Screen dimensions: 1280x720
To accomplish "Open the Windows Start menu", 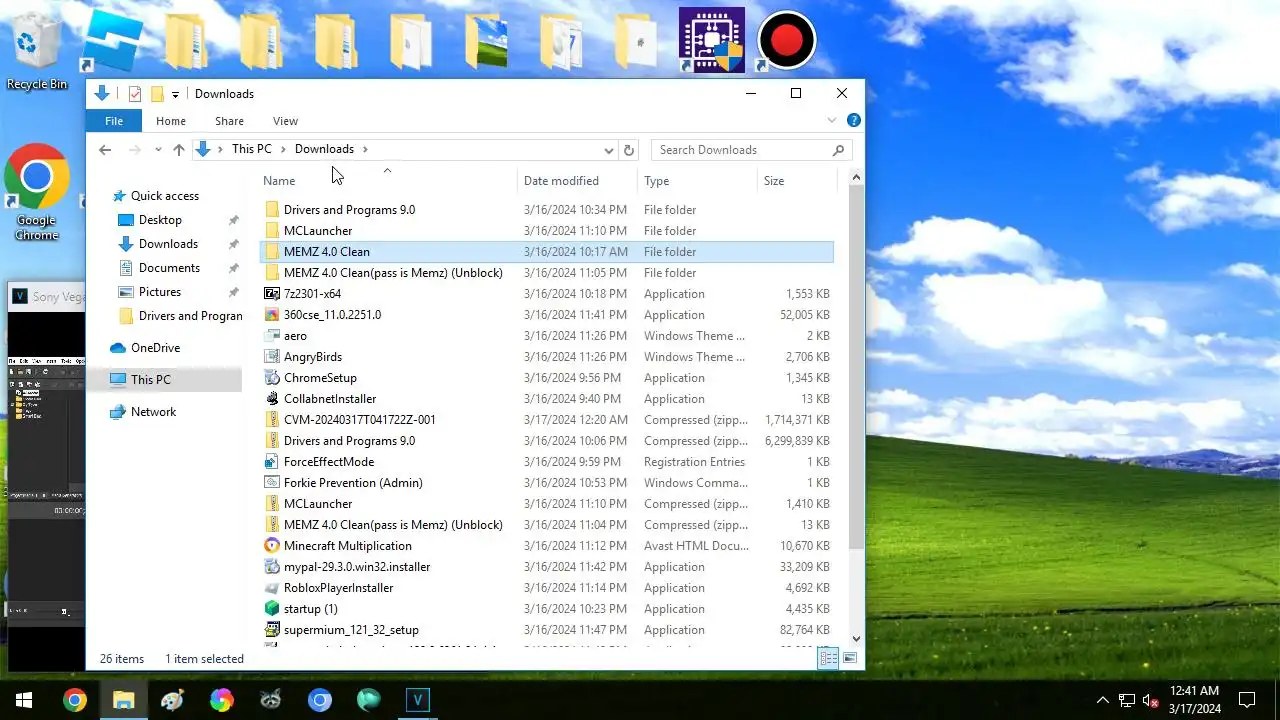I will click(x=24, y=700).
